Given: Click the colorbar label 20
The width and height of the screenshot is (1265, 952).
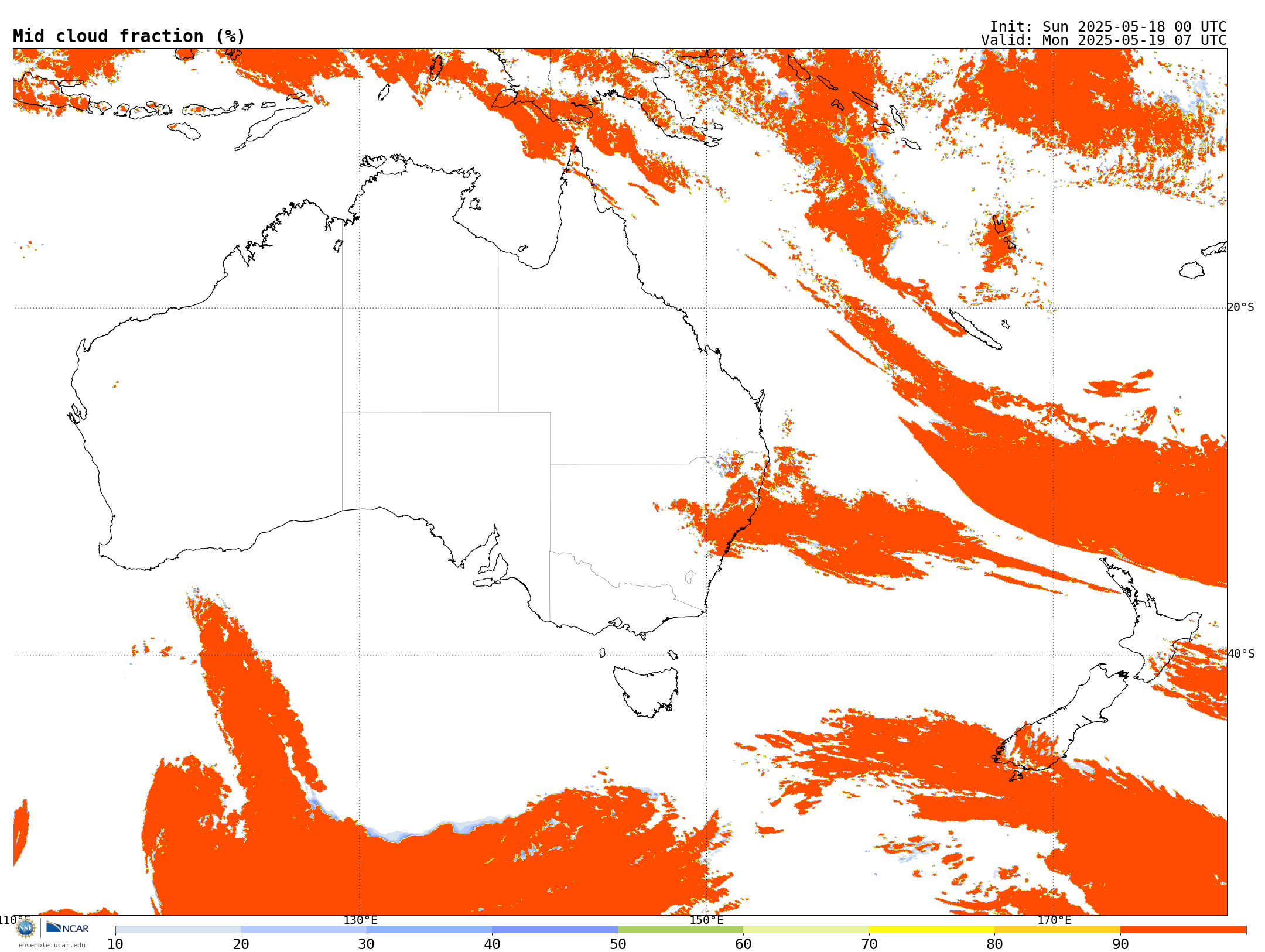Looking at the screenshot, I should coord(241,944).
